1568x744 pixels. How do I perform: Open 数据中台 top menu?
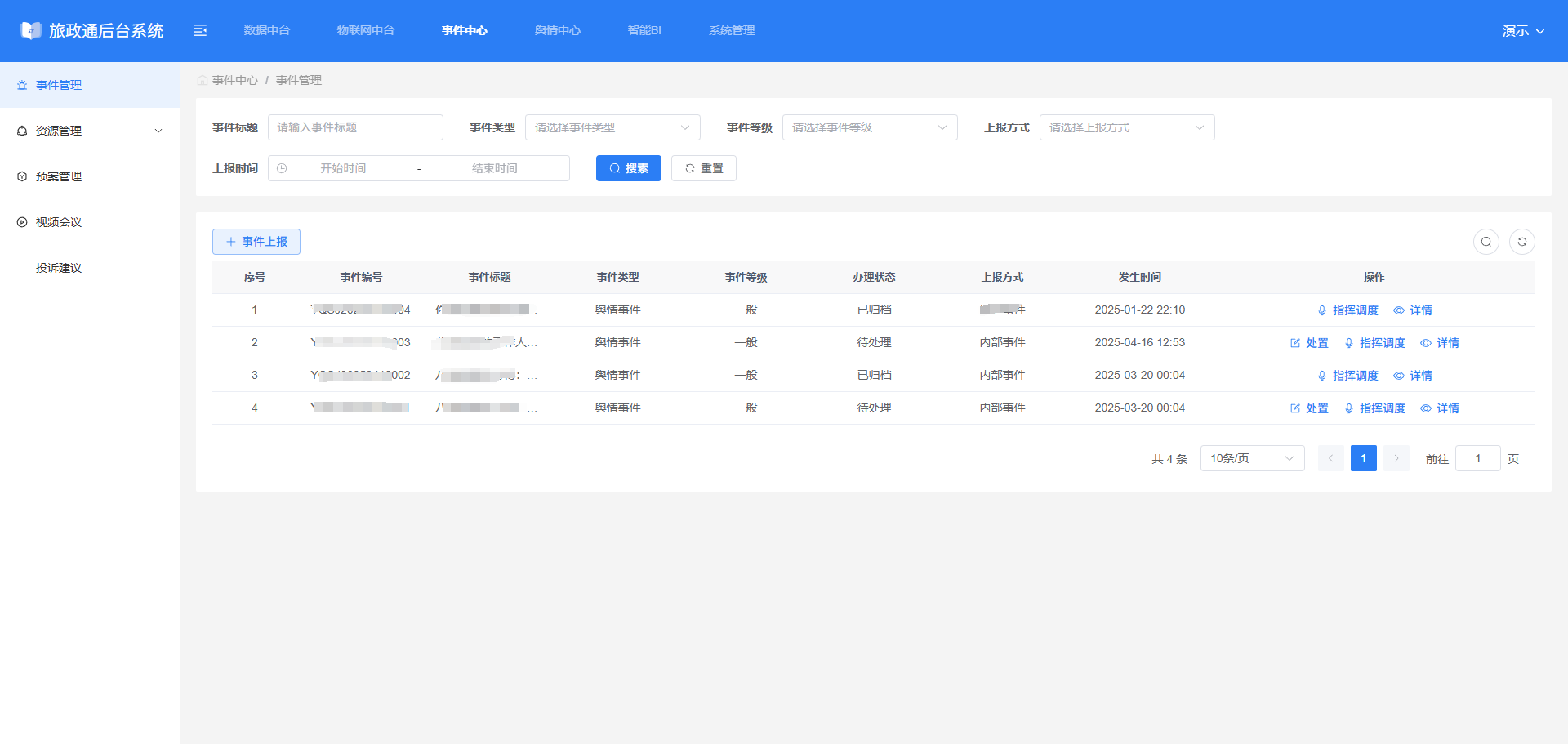267,30
